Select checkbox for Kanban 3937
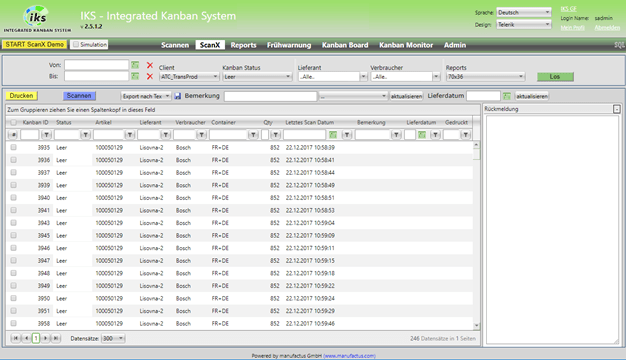 14,172
